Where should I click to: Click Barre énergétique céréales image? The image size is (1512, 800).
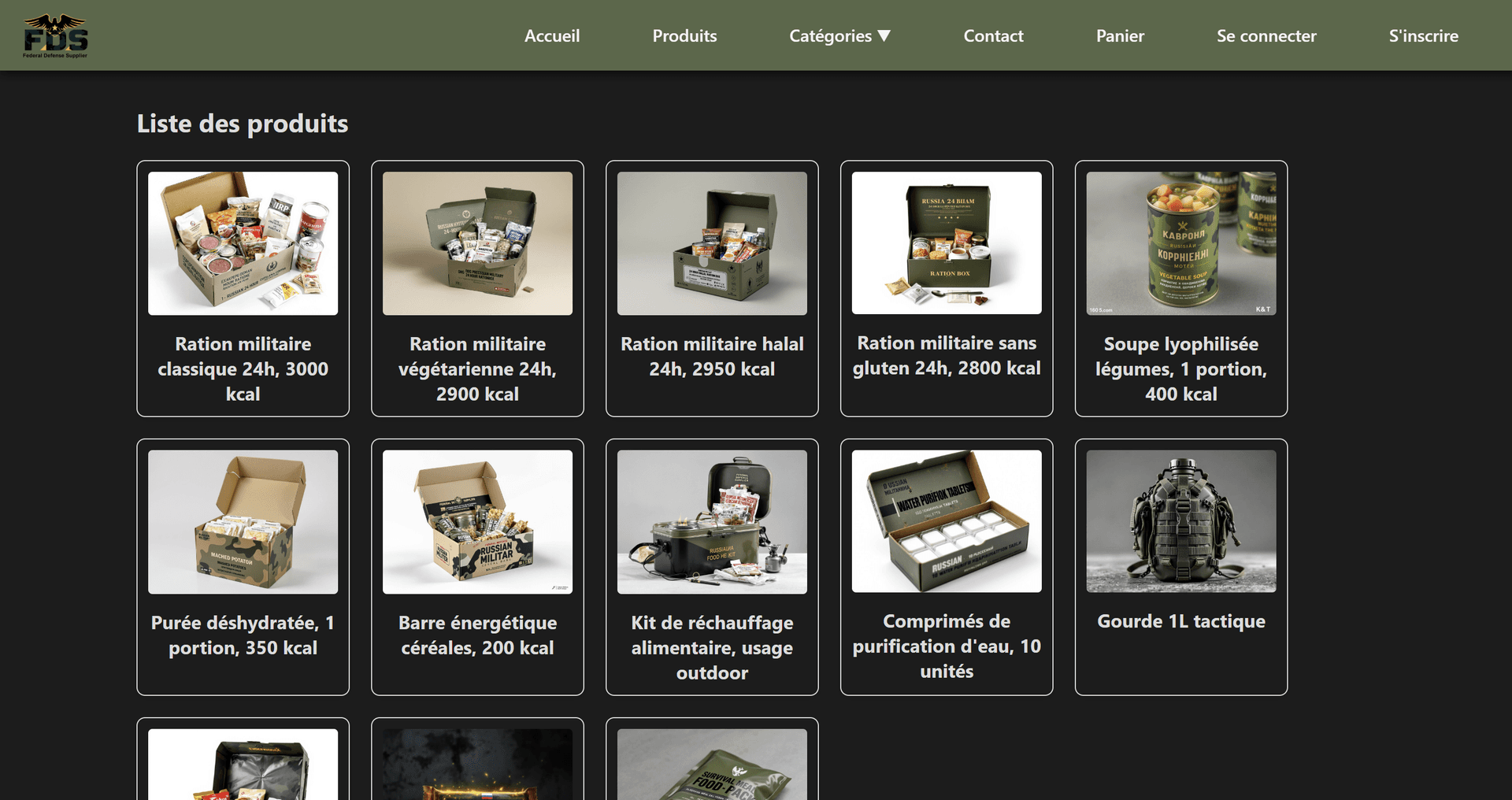(x=477, y=521)
